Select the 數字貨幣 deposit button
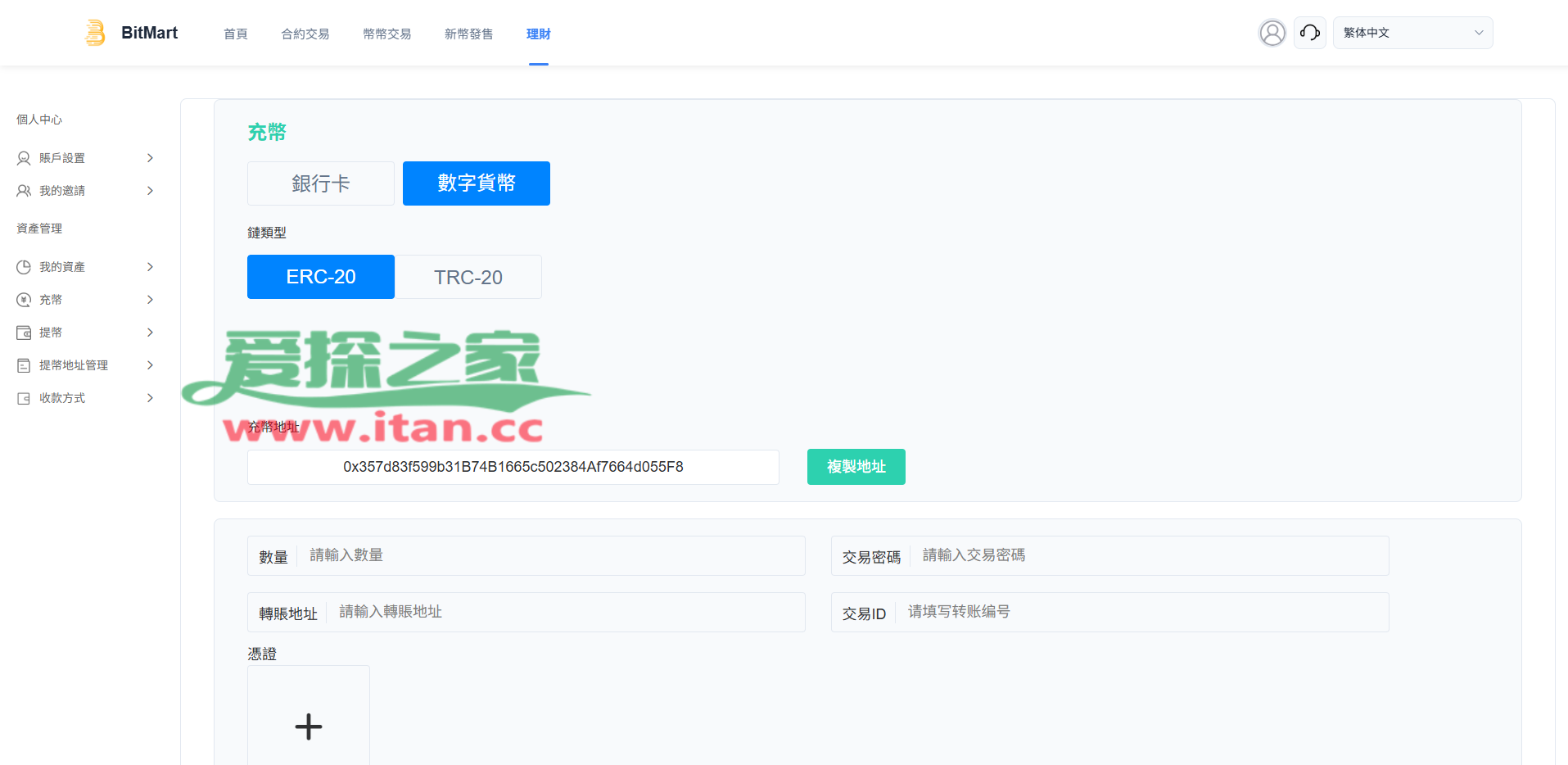Viewport: 1568px width, 765px height. [476, 183]
